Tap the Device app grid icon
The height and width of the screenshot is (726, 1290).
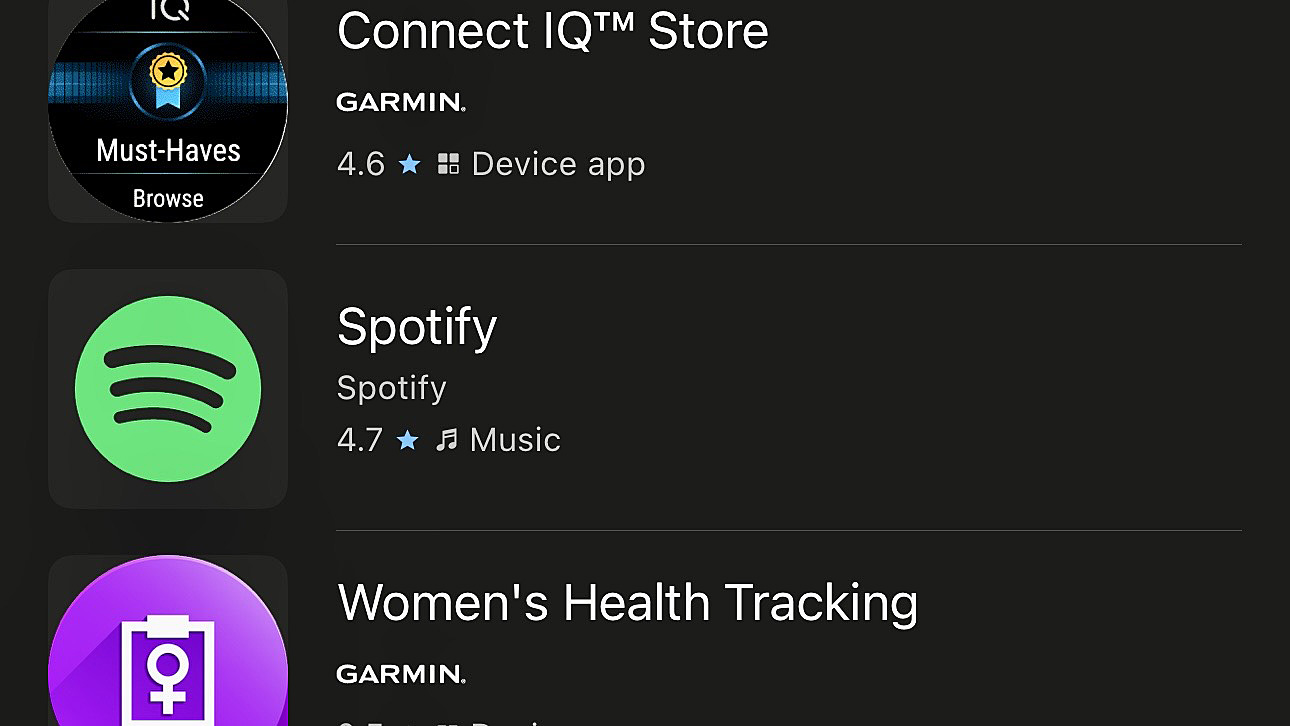point(449,163)
